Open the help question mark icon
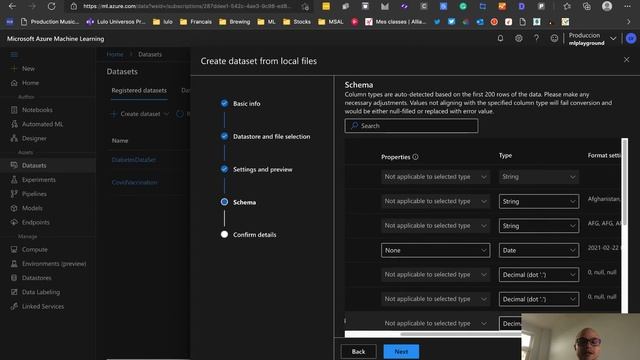The image size is (640, 360). (x=536, y=38)
